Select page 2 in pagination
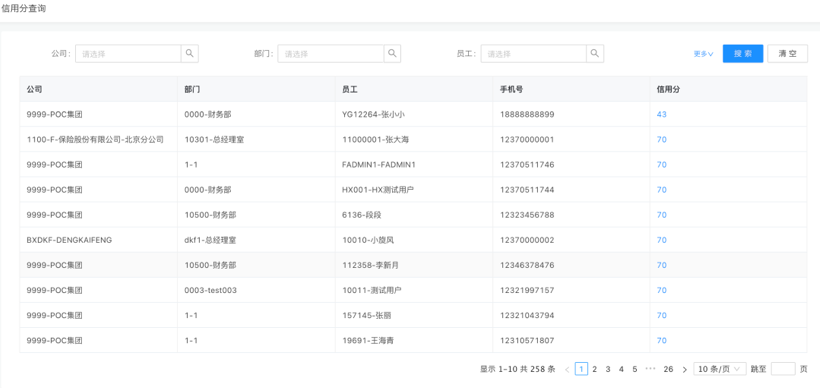This screenshot has height=388, width=820. 595,369
